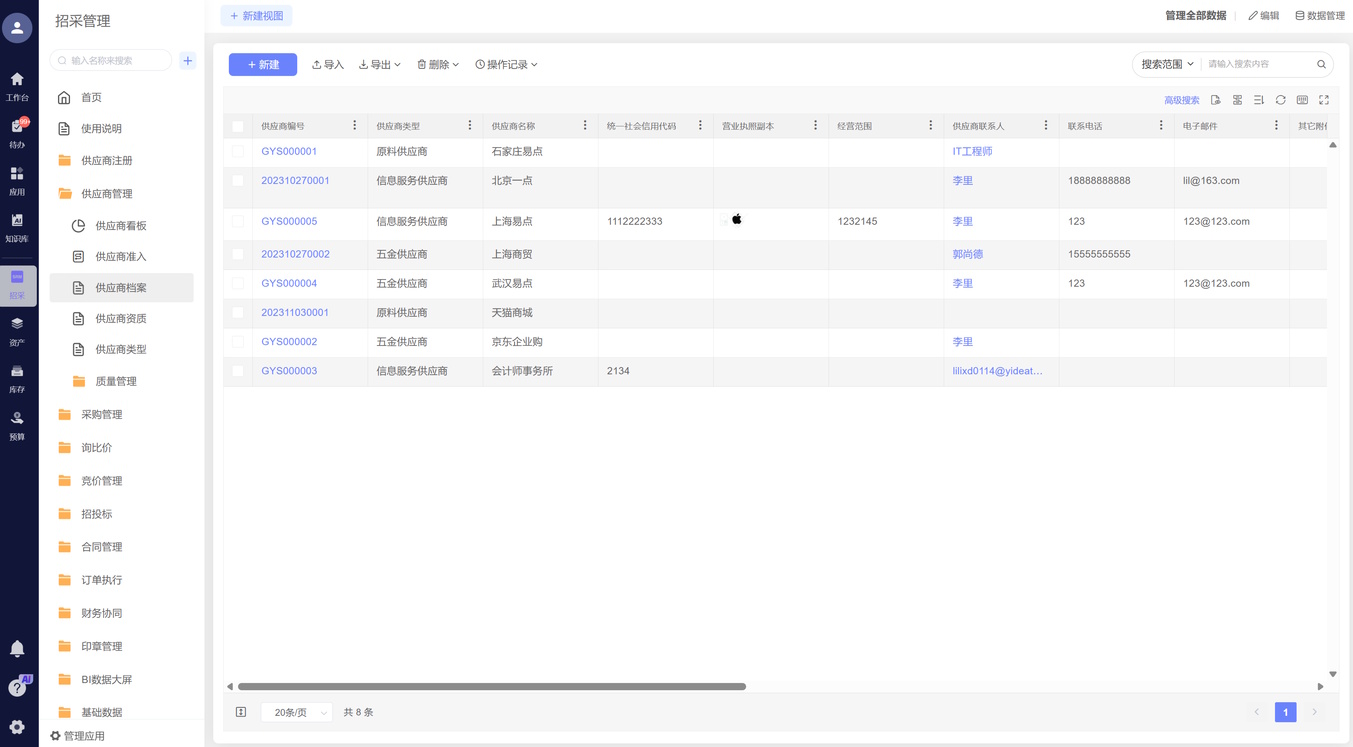Screen dimensions: 1353x747
Task: Click the notification bell icon
Action: click(17, 649)
